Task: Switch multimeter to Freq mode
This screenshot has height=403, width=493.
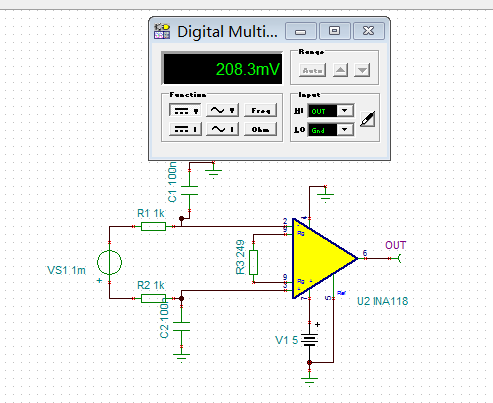Action: pos(260,110)
